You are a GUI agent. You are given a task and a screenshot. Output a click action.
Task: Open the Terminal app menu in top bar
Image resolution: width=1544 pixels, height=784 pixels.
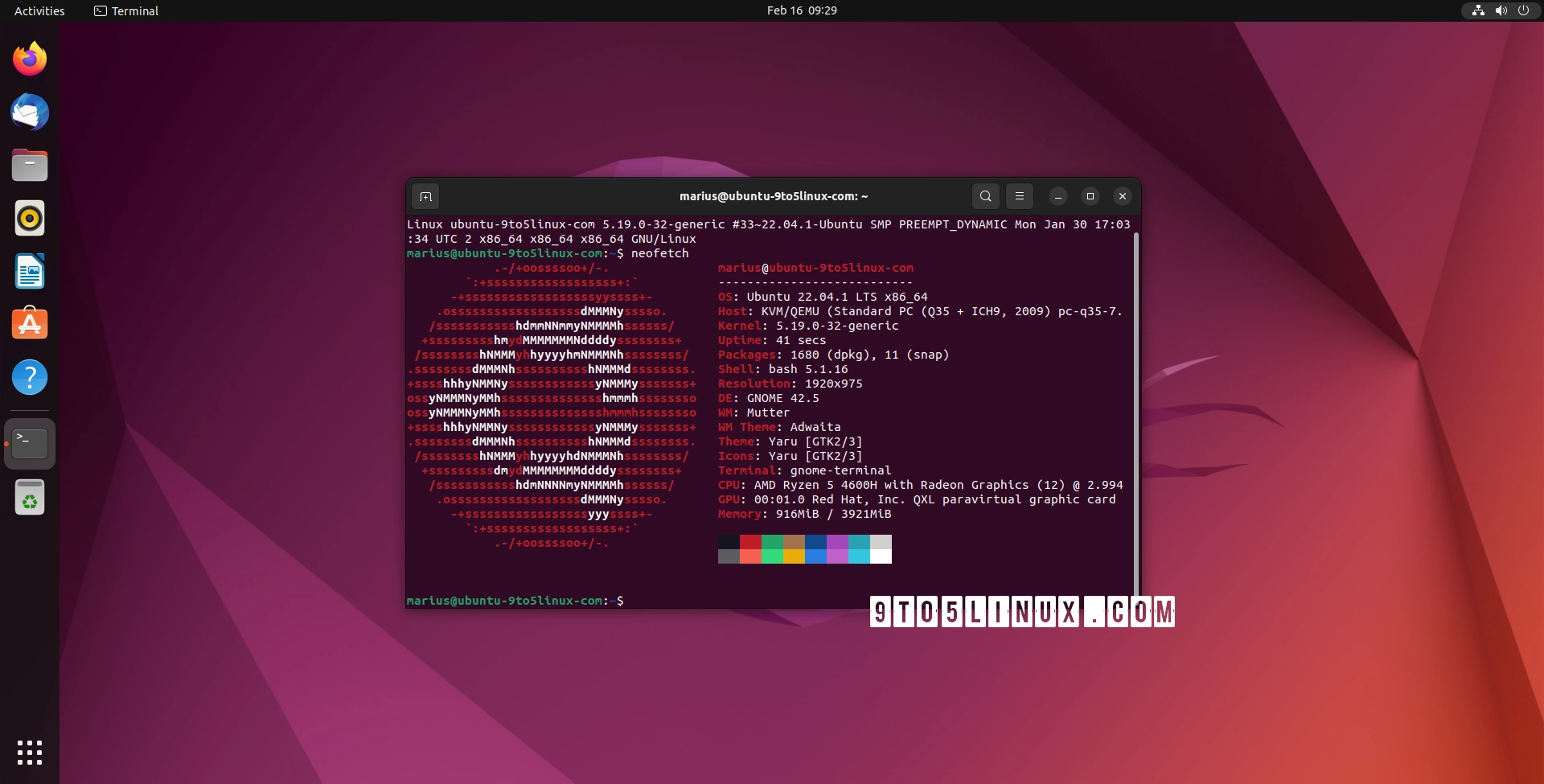point(125,10)
